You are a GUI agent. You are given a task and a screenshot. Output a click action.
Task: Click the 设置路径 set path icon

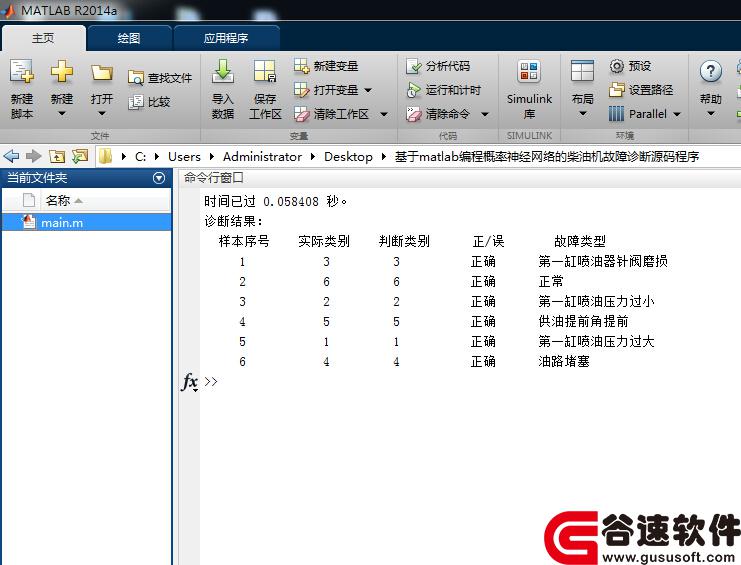pyautogui.click(x=617, y=90)
